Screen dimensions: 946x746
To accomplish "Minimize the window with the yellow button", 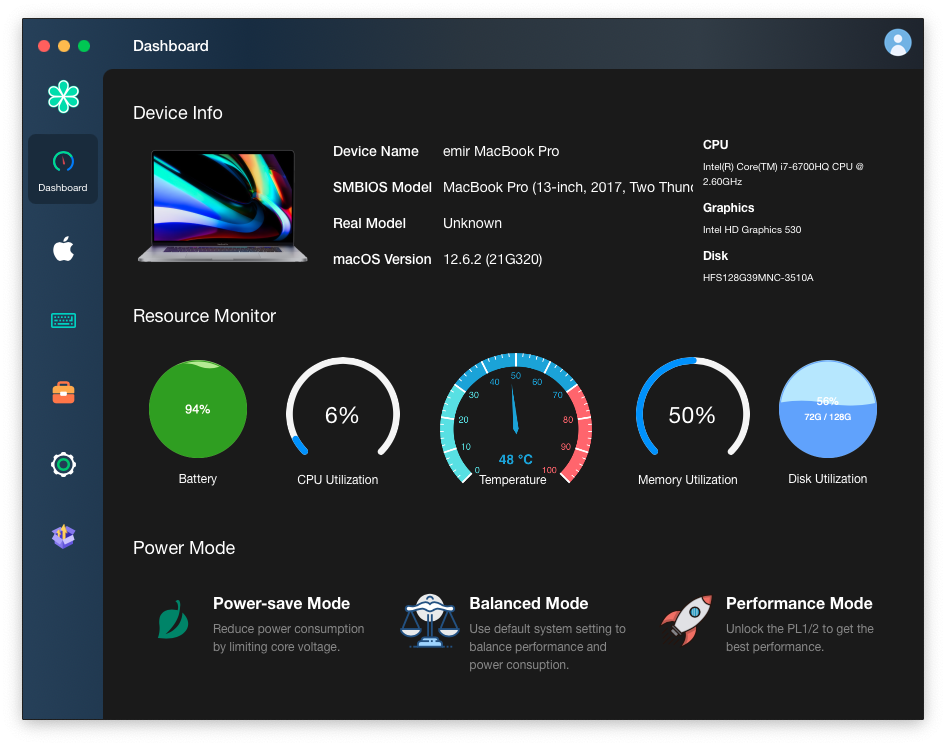I will point(64,46).
